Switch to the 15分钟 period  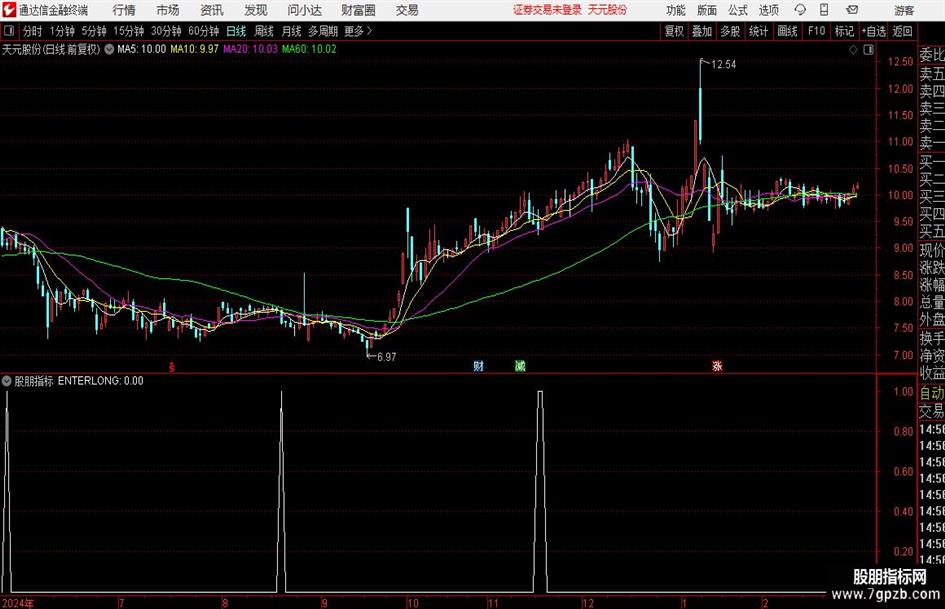pyautogui.click(x=128, y=31)
